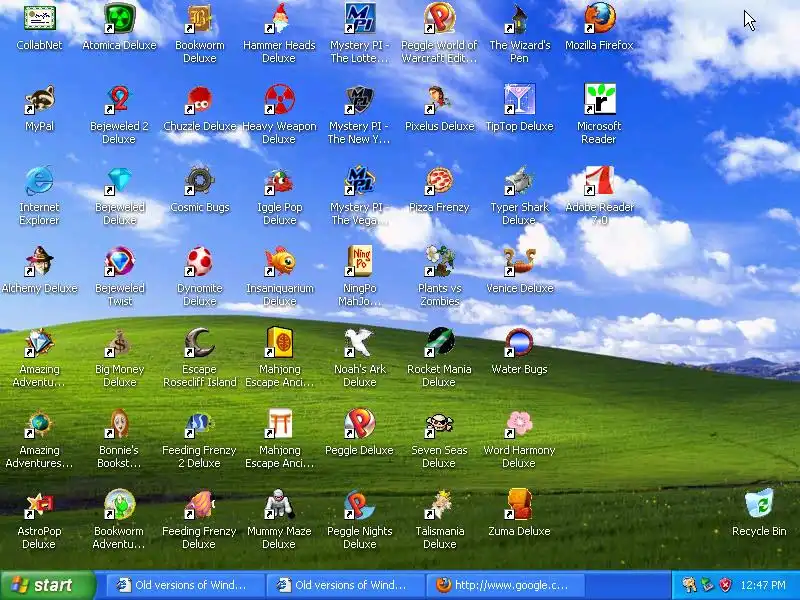Click Feeding Frenzy Deluxe fish icon
Viewport: 800px width, 600px height.
[199, 505]
